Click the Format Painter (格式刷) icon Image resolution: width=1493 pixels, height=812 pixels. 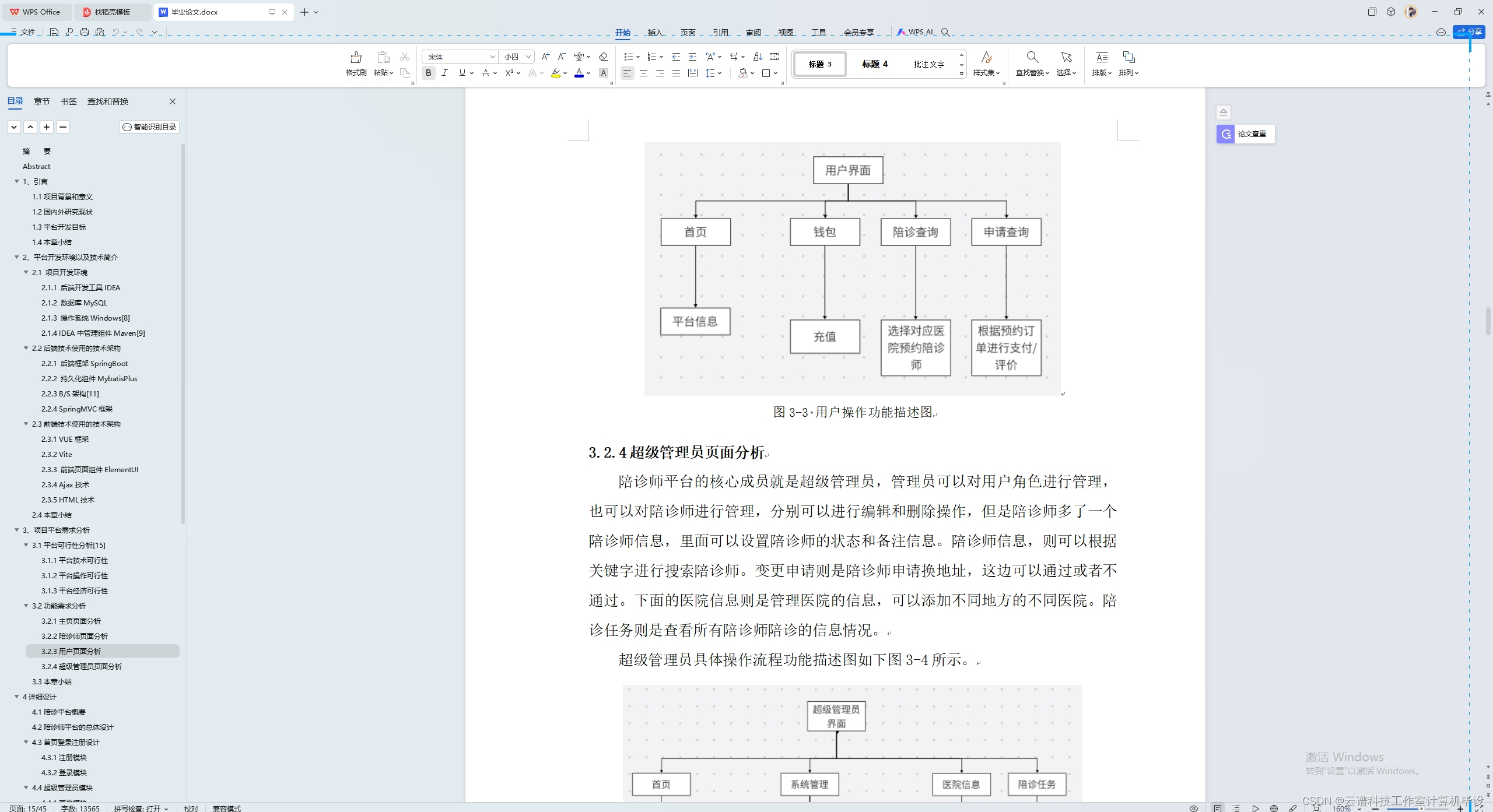click(x=356, y=58)
